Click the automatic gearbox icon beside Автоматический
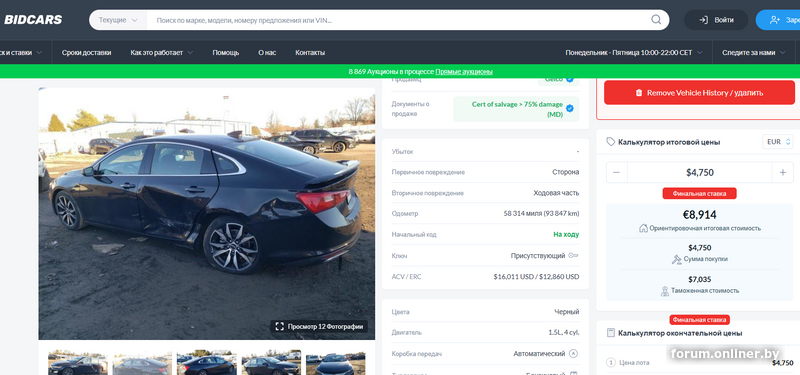The image size is (800, 375). point(573,354)
